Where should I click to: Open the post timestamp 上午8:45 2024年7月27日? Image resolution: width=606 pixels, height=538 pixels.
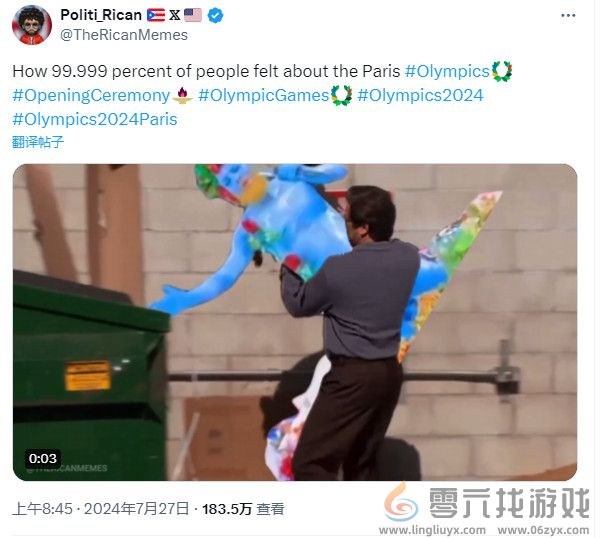(100, 509)
